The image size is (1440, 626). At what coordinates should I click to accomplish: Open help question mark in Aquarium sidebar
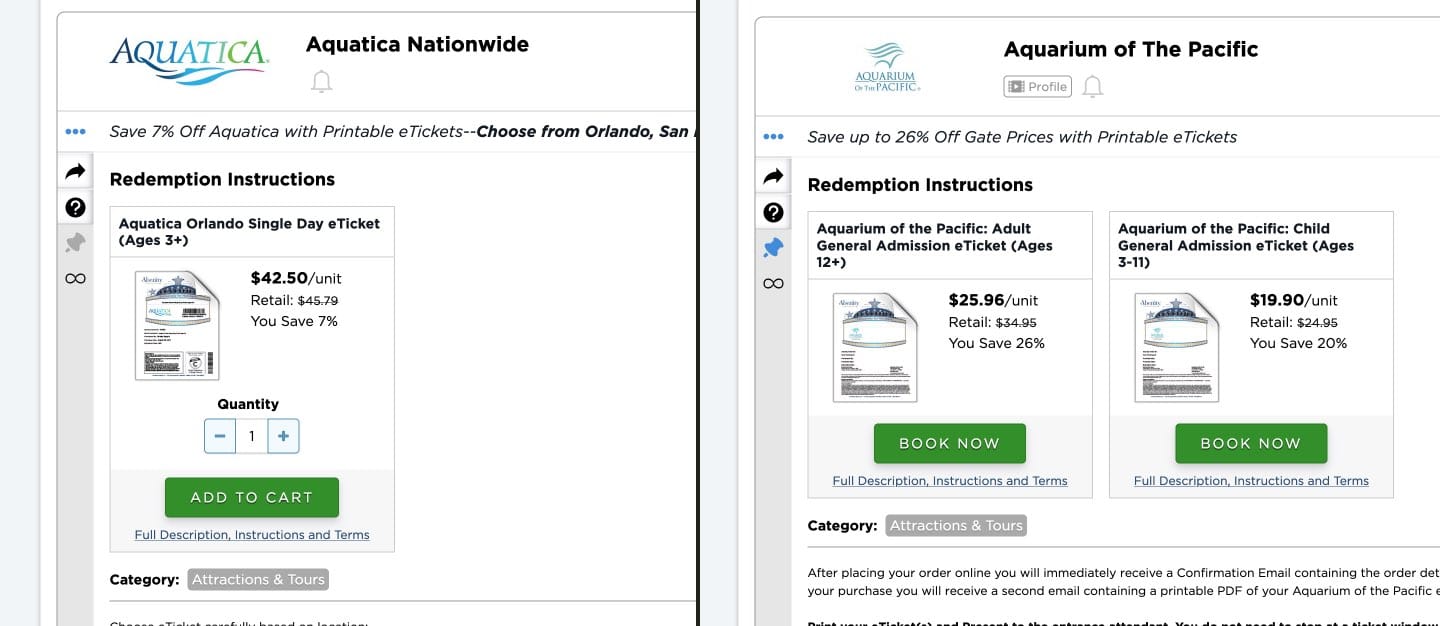[773, 212]
